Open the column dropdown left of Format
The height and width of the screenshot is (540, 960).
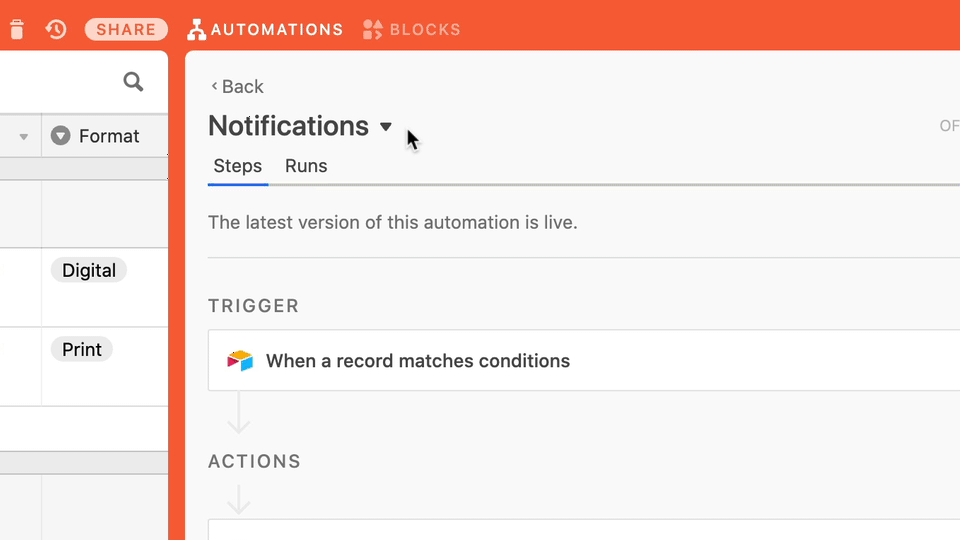[x=23, y=137]
